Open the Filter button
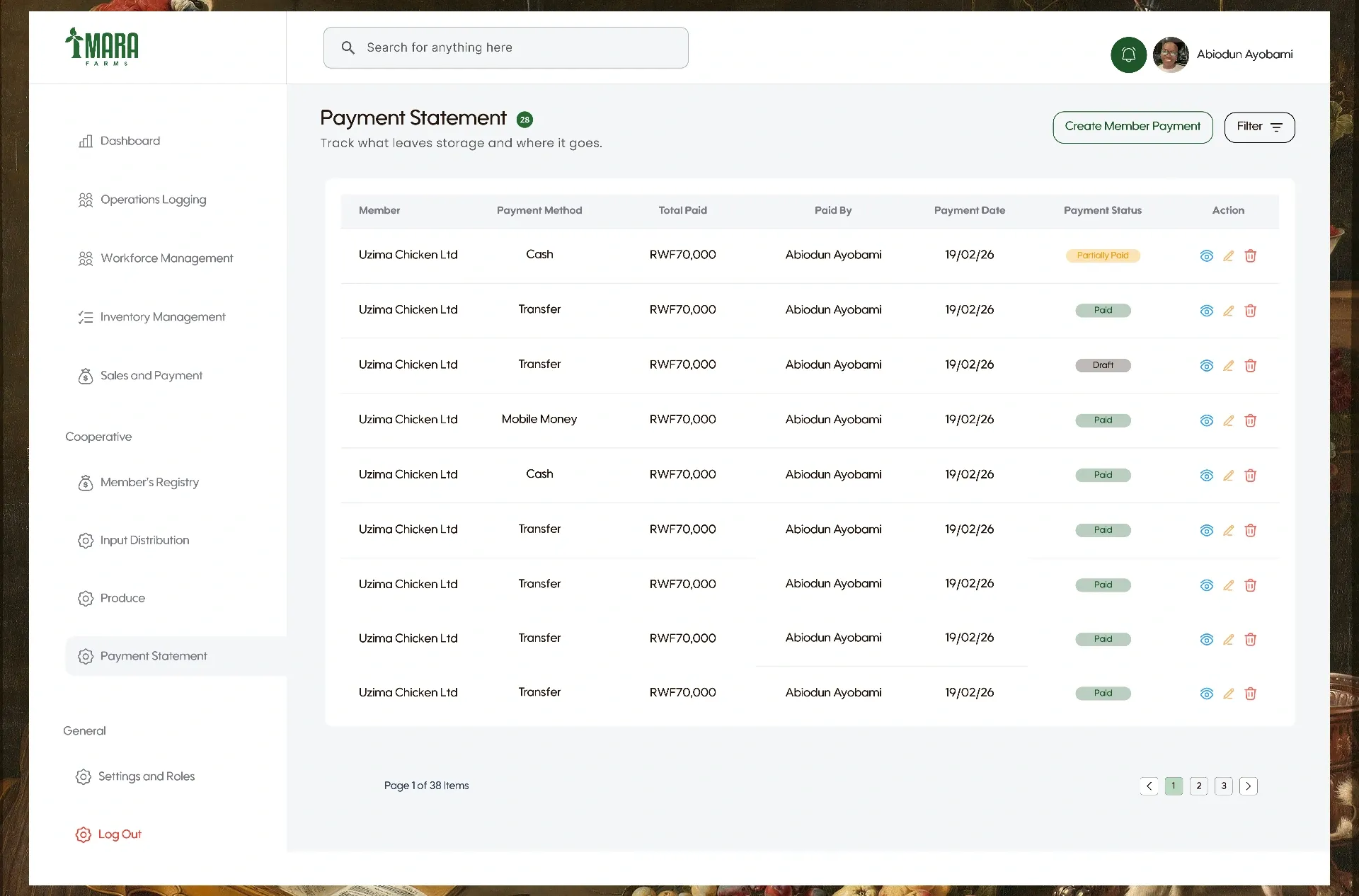This screenshot has width=1359, height=896. 1259,127
